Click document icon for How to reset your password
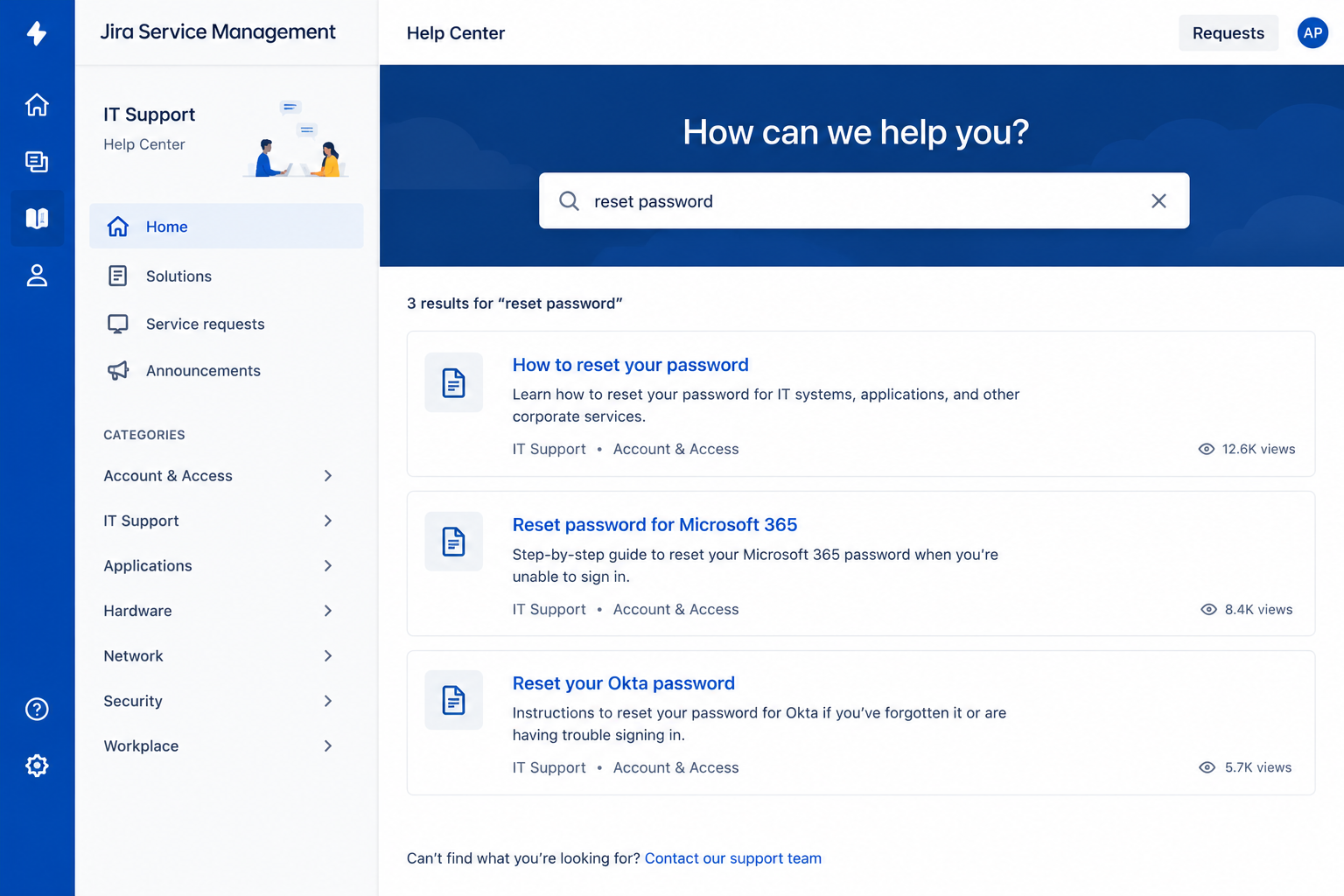 453,382
